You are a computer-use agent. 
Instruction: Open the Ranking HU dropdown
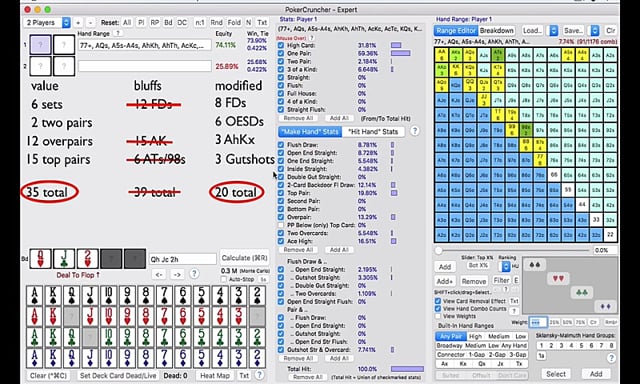click(506, 266)
